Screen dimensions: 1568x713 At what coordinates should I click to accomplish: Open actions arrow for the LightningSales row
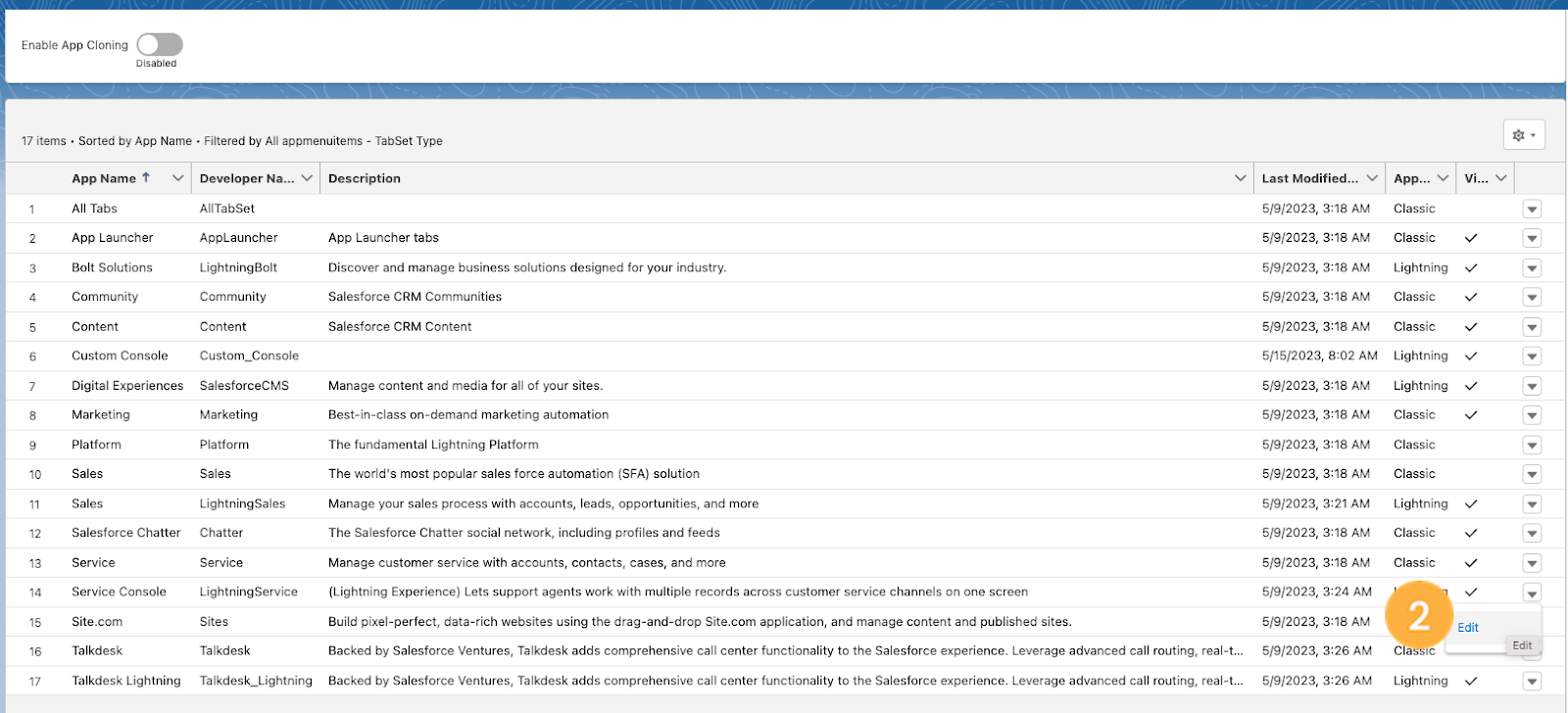point(1532,504)
